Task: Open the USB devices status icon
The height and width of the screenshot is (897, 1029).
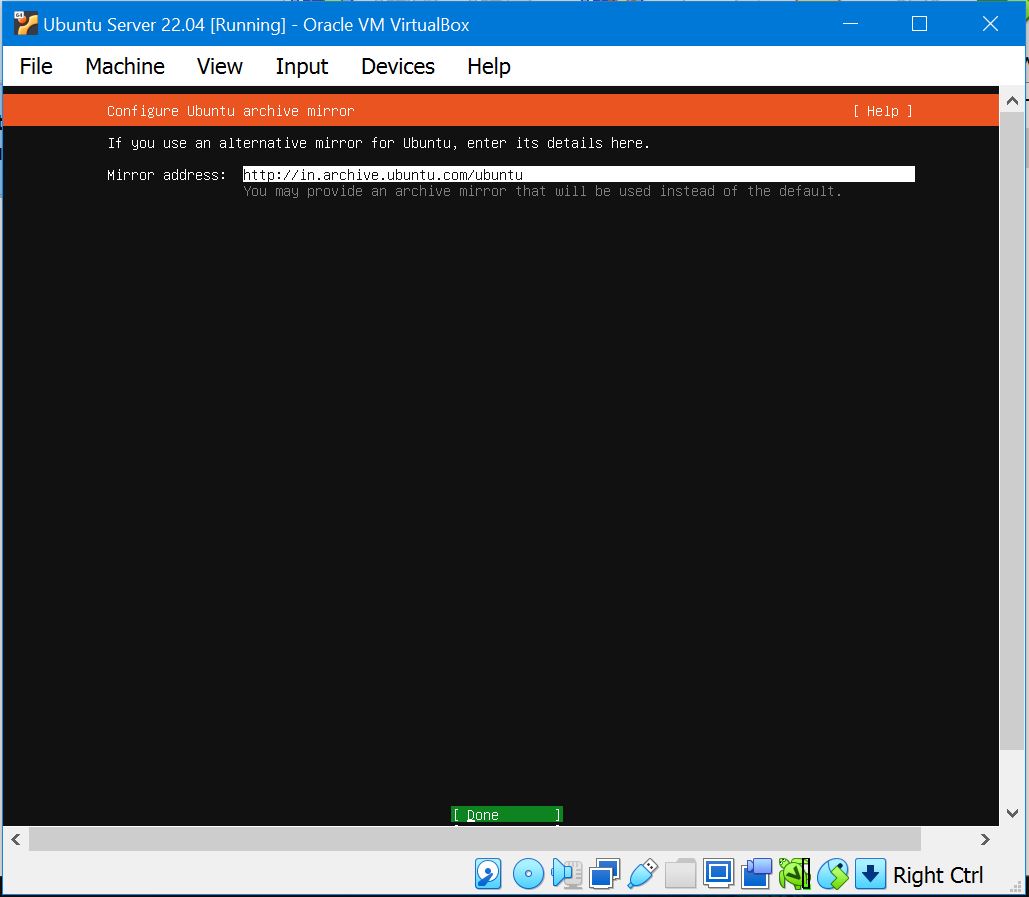Action: [642, 874]
